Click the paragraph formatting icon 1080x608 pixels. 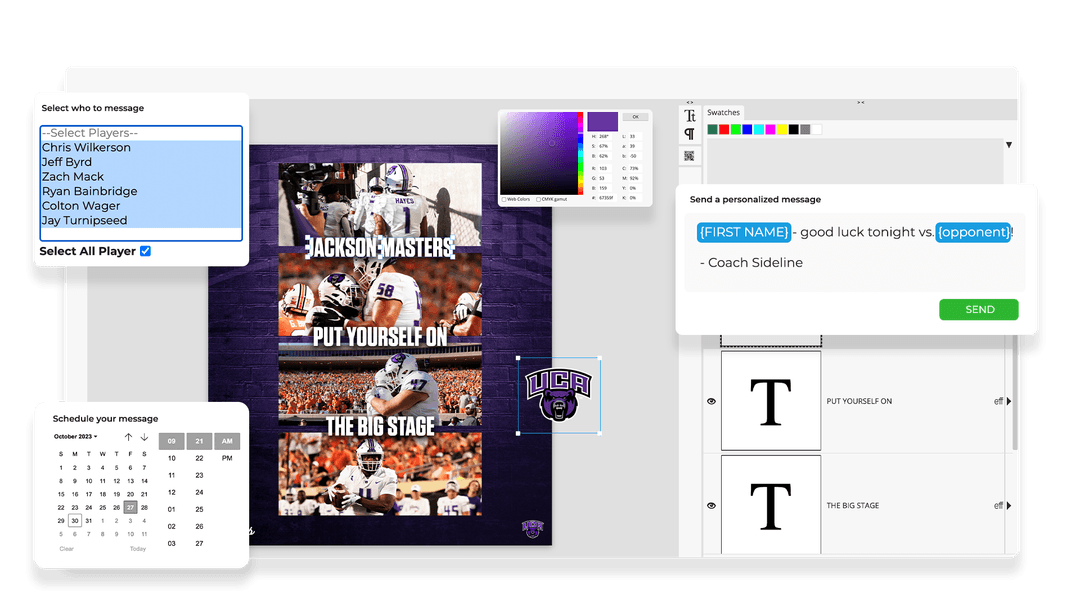[x=690, y=132]
